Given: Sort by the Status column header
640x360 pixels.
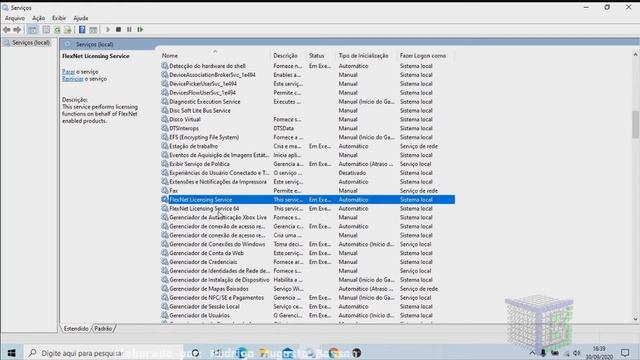Looking at the screenshot, I should (x=321, y=56).
